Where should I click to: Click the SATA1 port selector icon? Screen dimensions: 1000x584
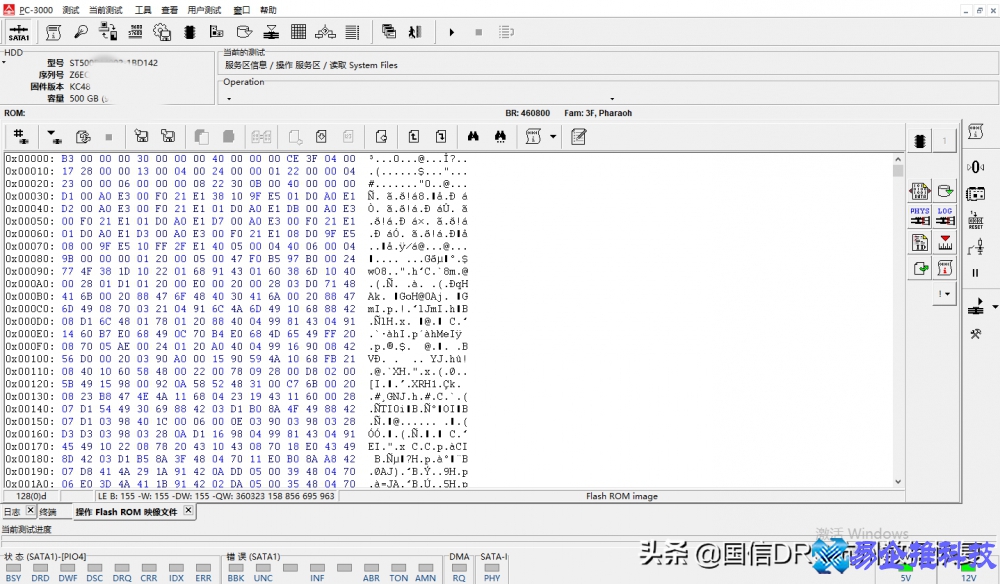(x=19, y=32)
